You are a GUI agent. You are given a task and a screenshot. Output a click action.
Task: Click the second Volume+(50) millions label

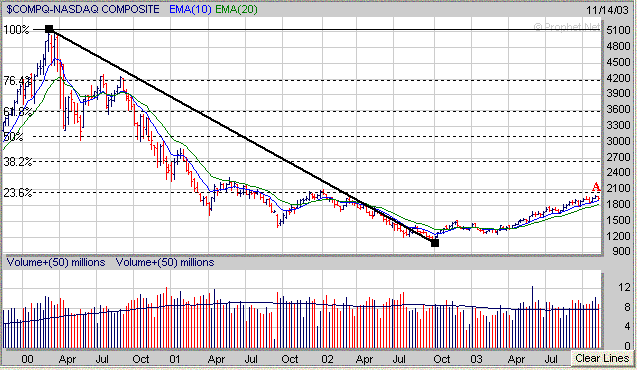(x=165, y=262)
